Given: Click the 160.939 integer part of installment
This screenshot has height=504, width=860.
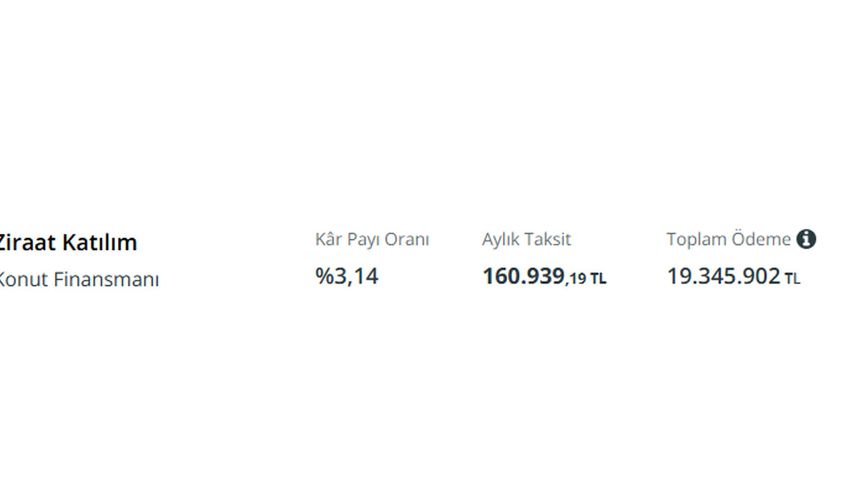Looking at the screenshot, I should 523,276.
